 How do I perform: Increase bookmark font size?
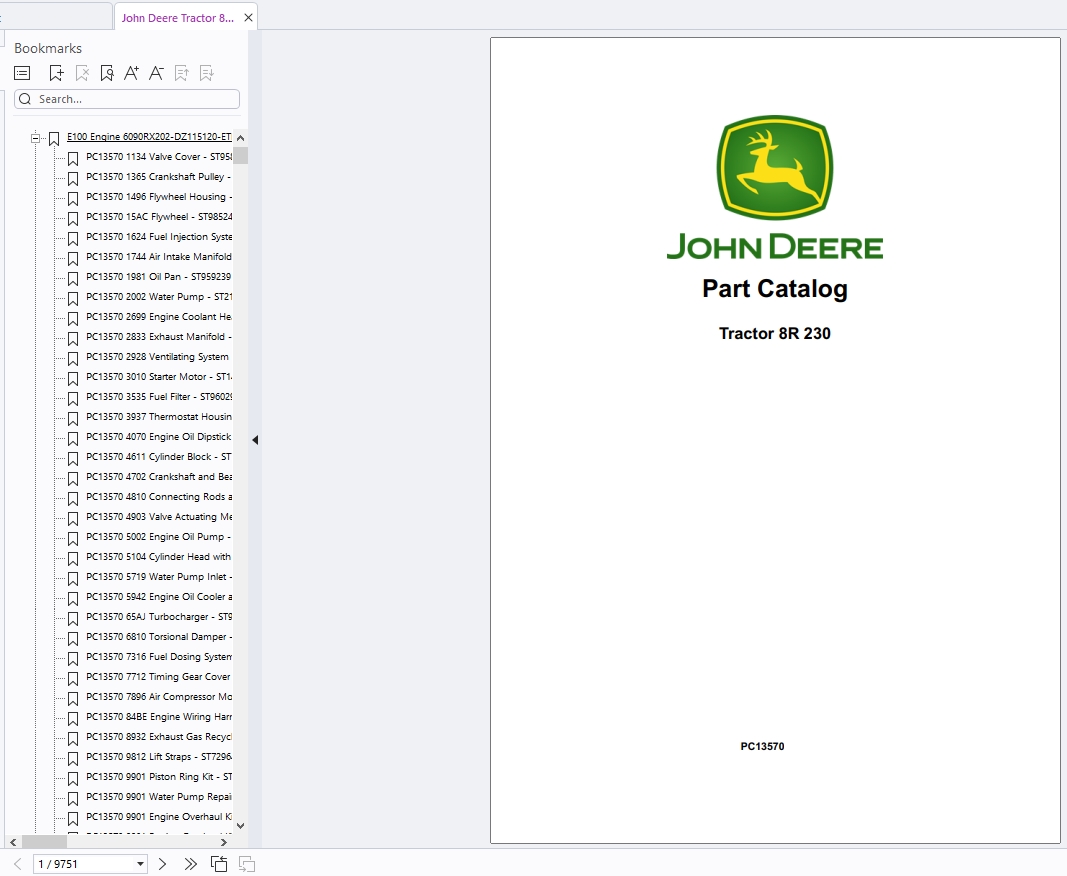[x=131, y=73]
